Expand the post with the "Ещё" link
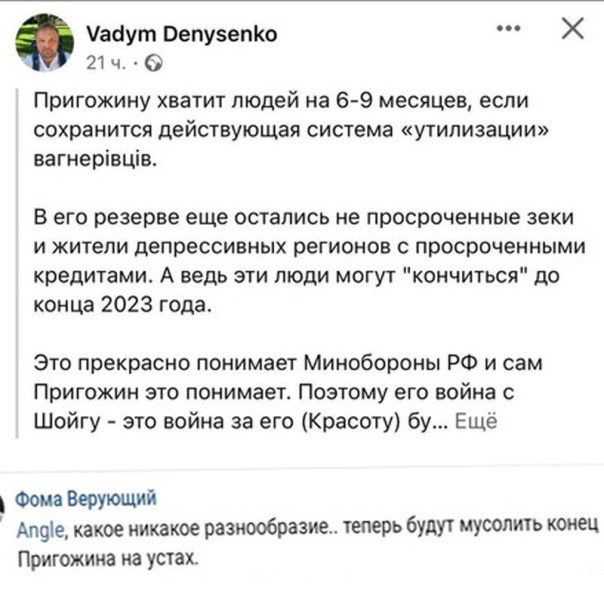 476,422
